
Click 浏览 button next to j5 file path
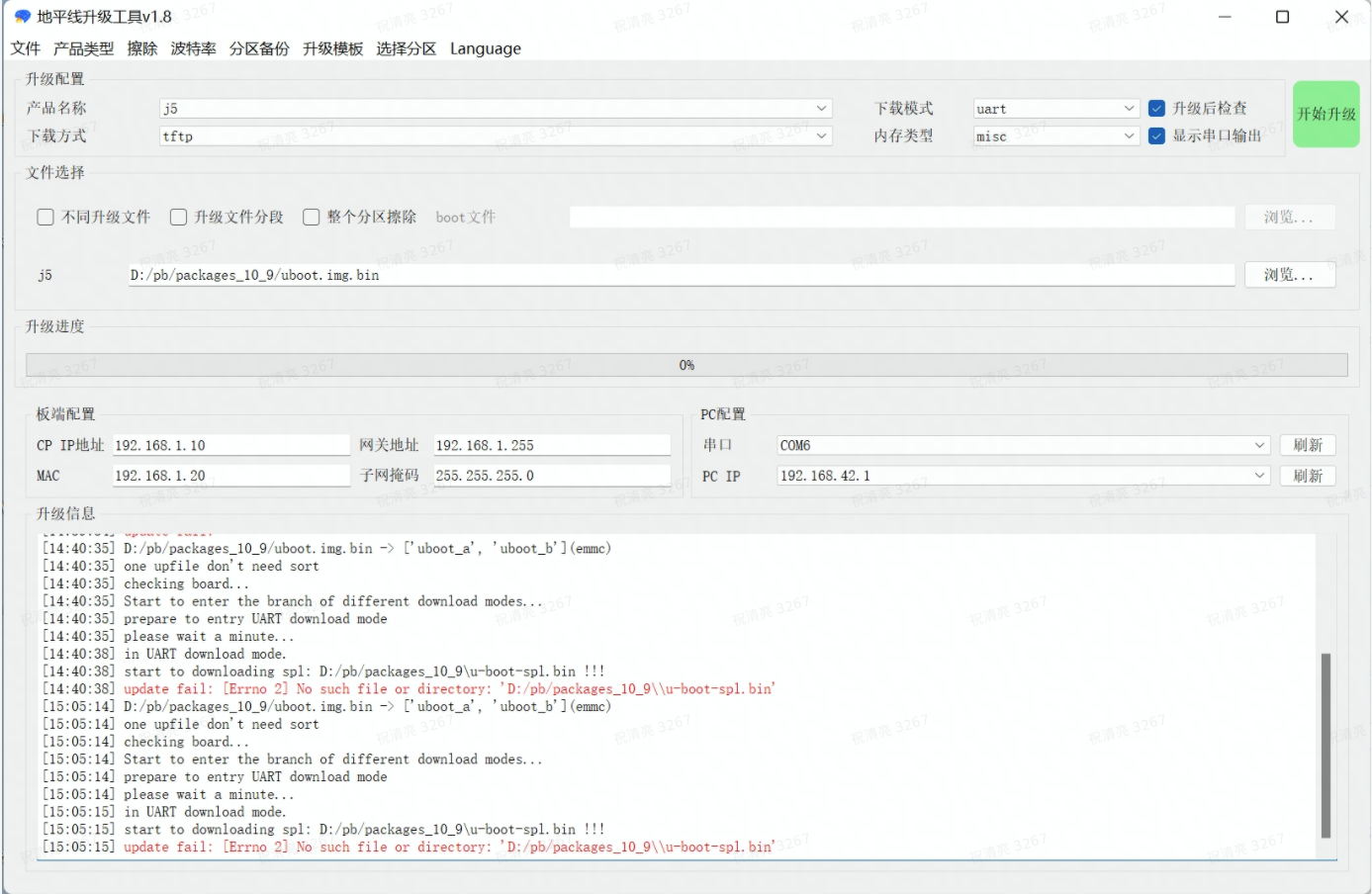pyautogui.click(x=1288, y=275)
